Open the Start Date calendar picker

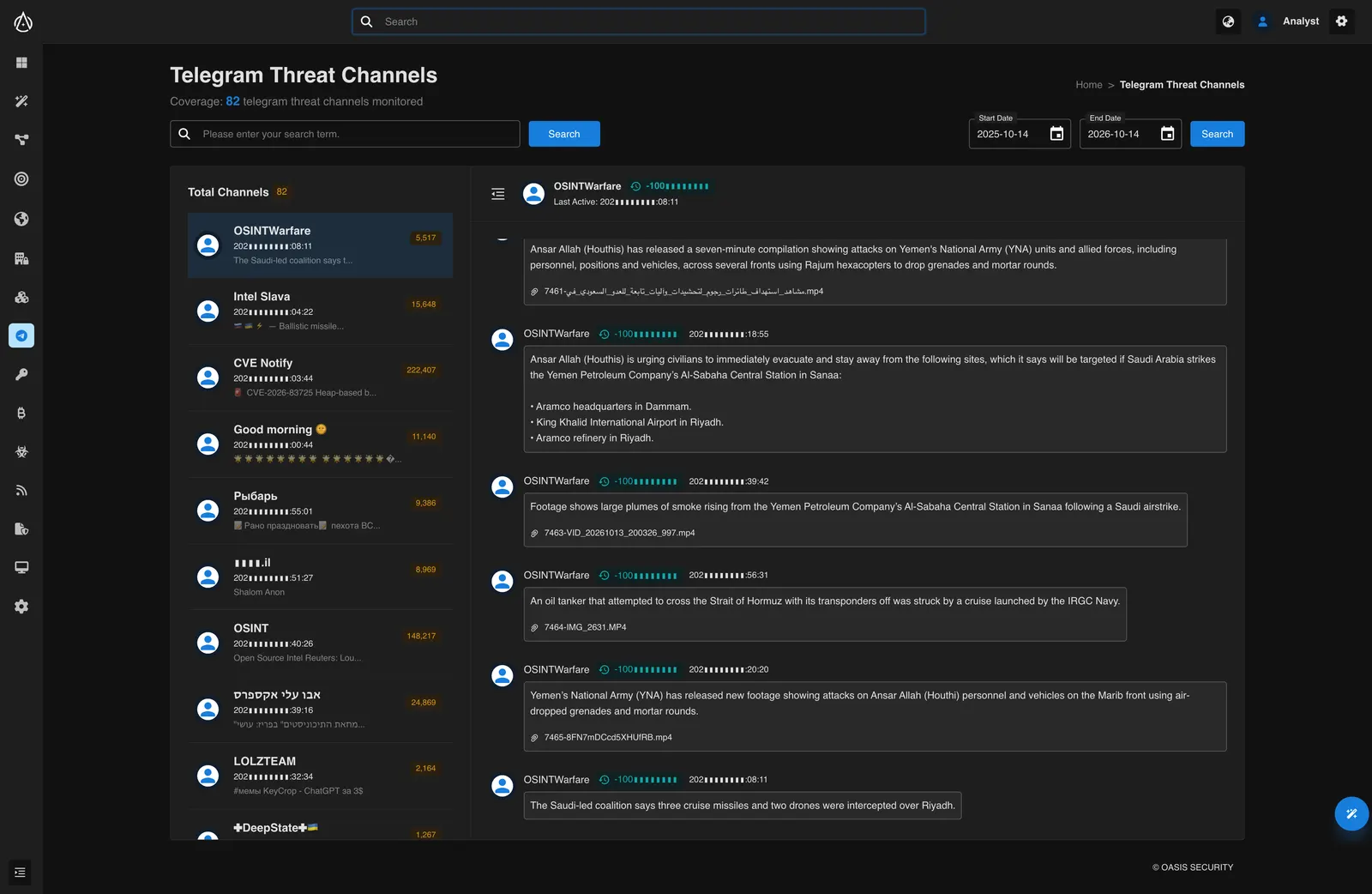[1056, 134]
